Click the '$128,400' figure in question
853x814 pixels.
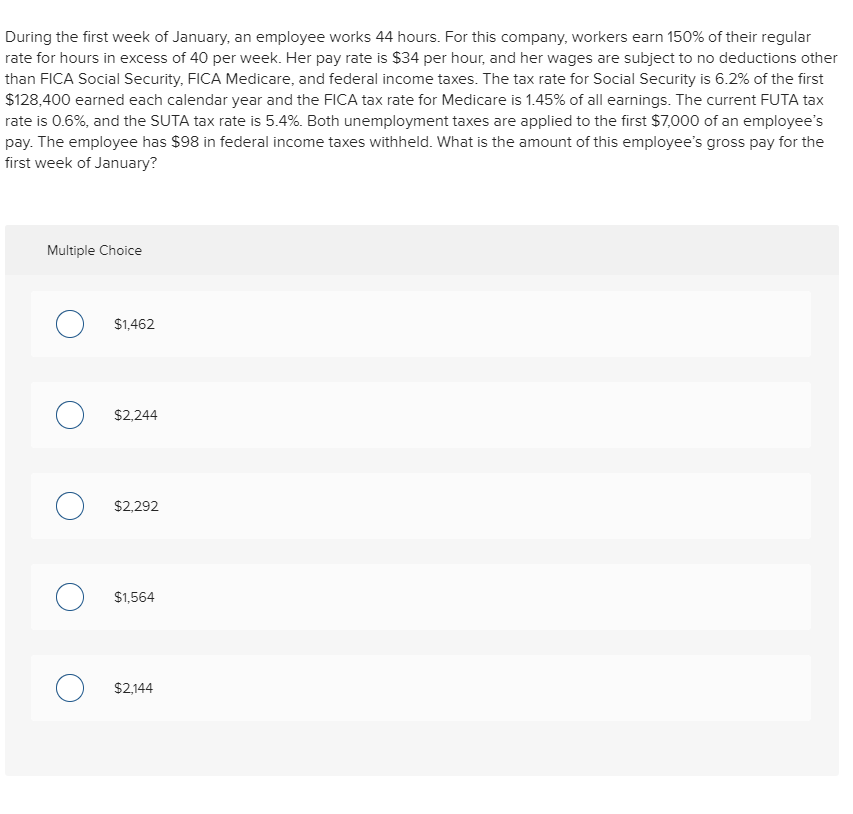tap(38, 100)
